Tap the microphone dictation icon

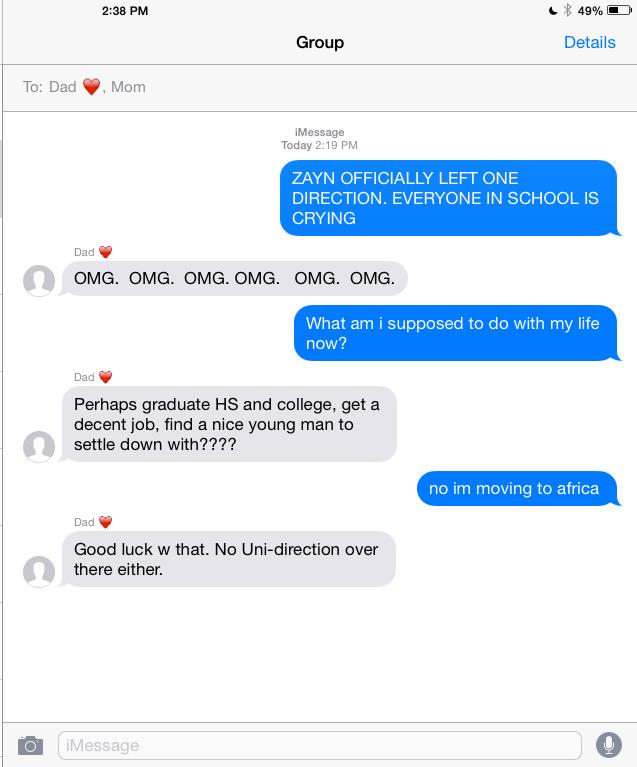click(609, 744)
